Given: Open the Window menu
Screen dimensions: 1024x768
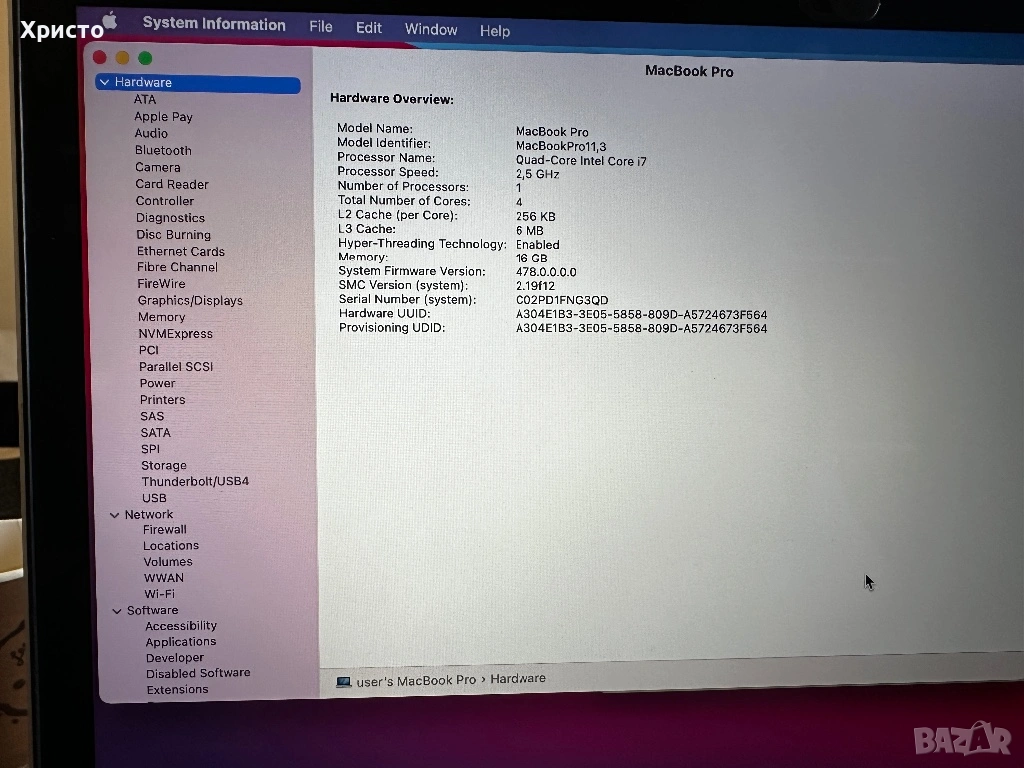Looking at the screenshot, I should coord(431,29).
